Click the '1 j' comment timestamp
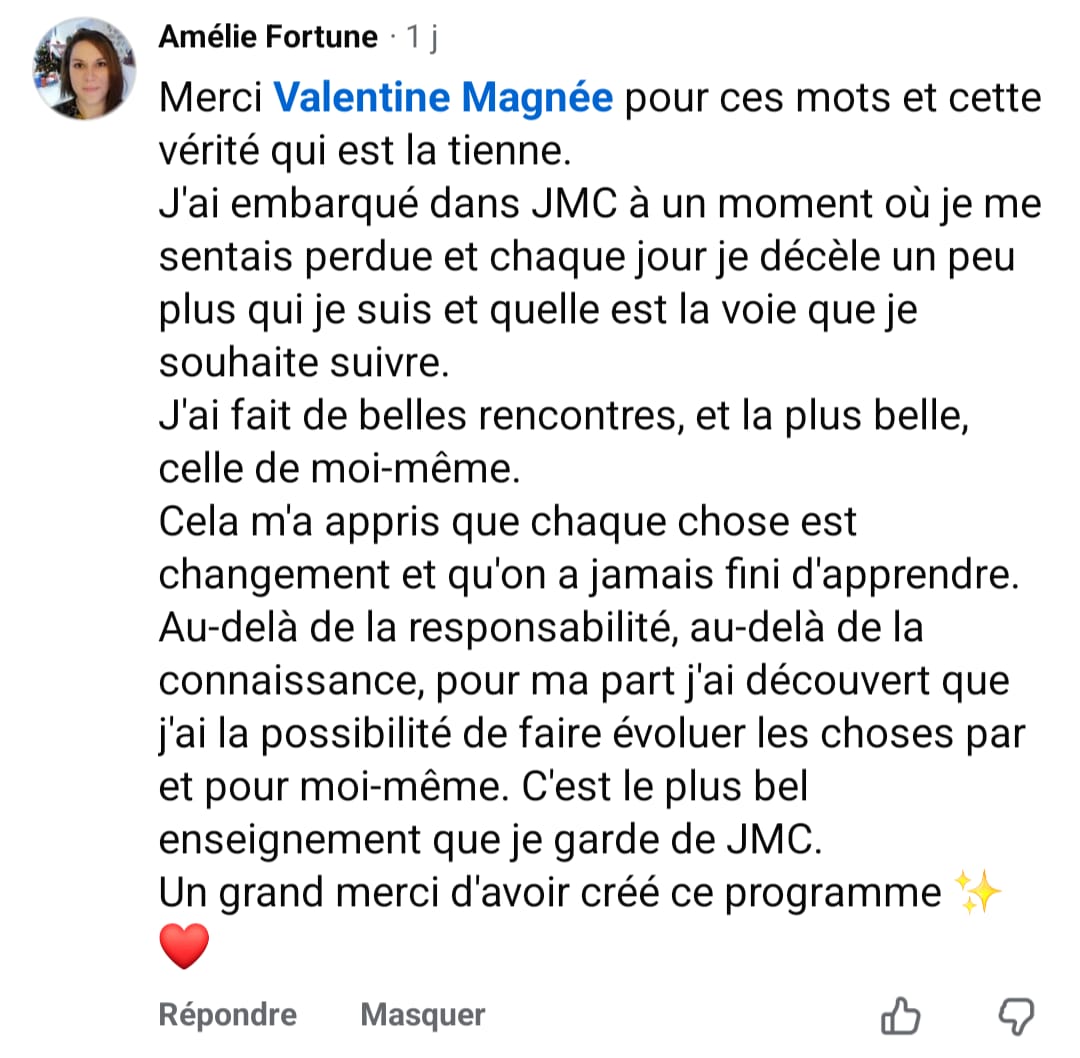The width and height of the screenshot is (1080, 1058). coord(421,38)
